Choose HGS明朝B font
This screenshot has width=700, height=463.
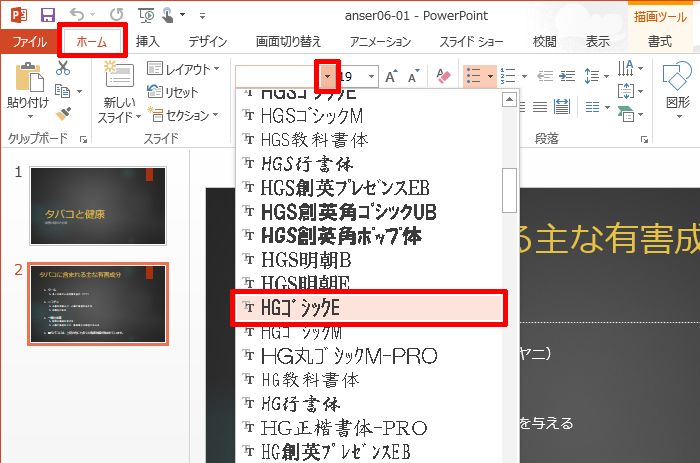pyautogui.click(x=368, y=260)
